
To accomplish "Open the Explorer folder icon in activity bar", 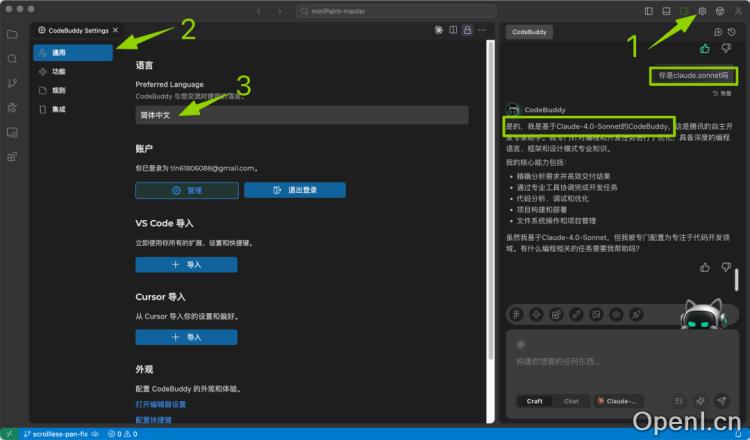I will coord(12,34).
